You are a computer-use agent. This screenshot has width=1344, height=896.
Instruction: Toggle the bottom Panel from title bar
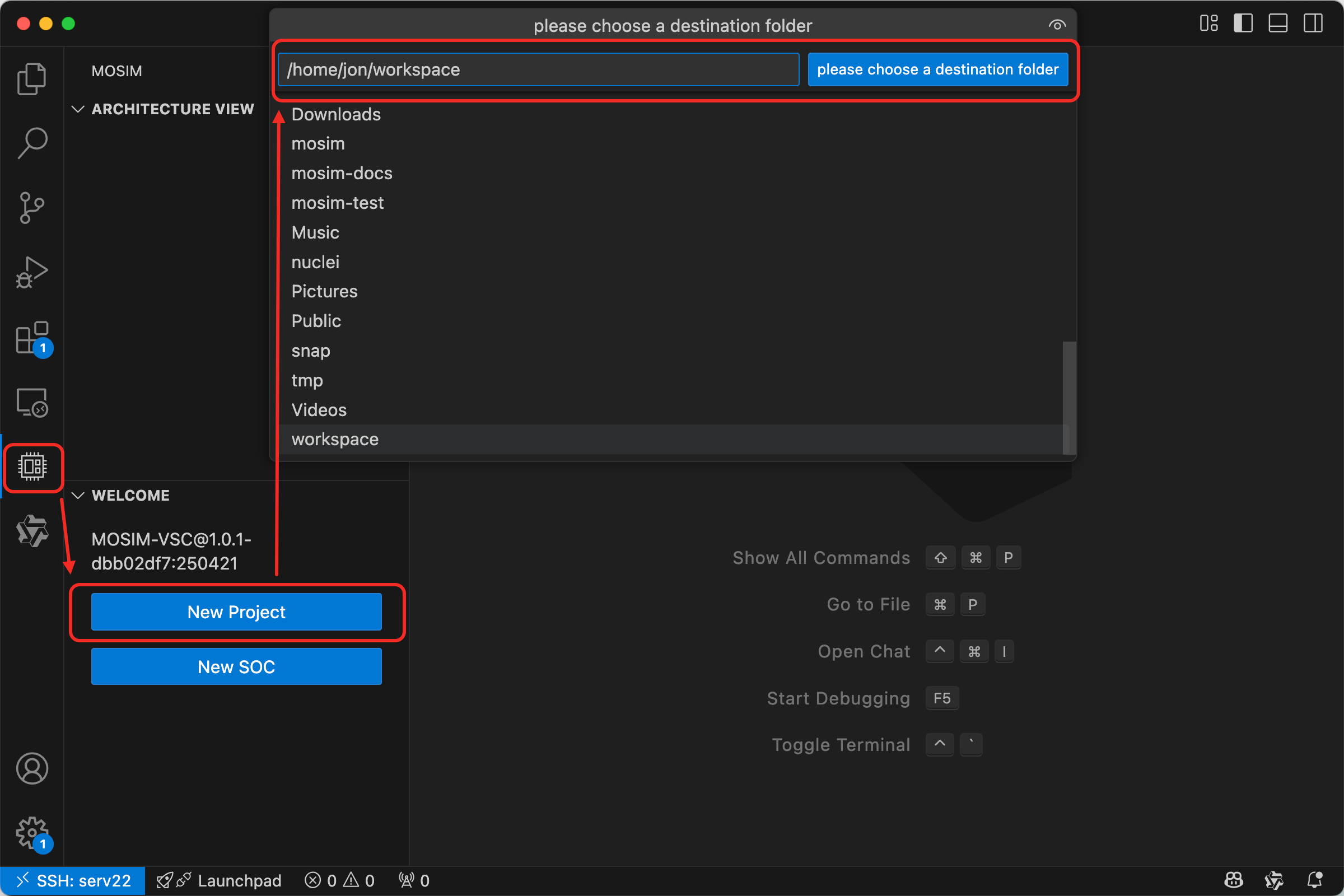point(1278,24)
